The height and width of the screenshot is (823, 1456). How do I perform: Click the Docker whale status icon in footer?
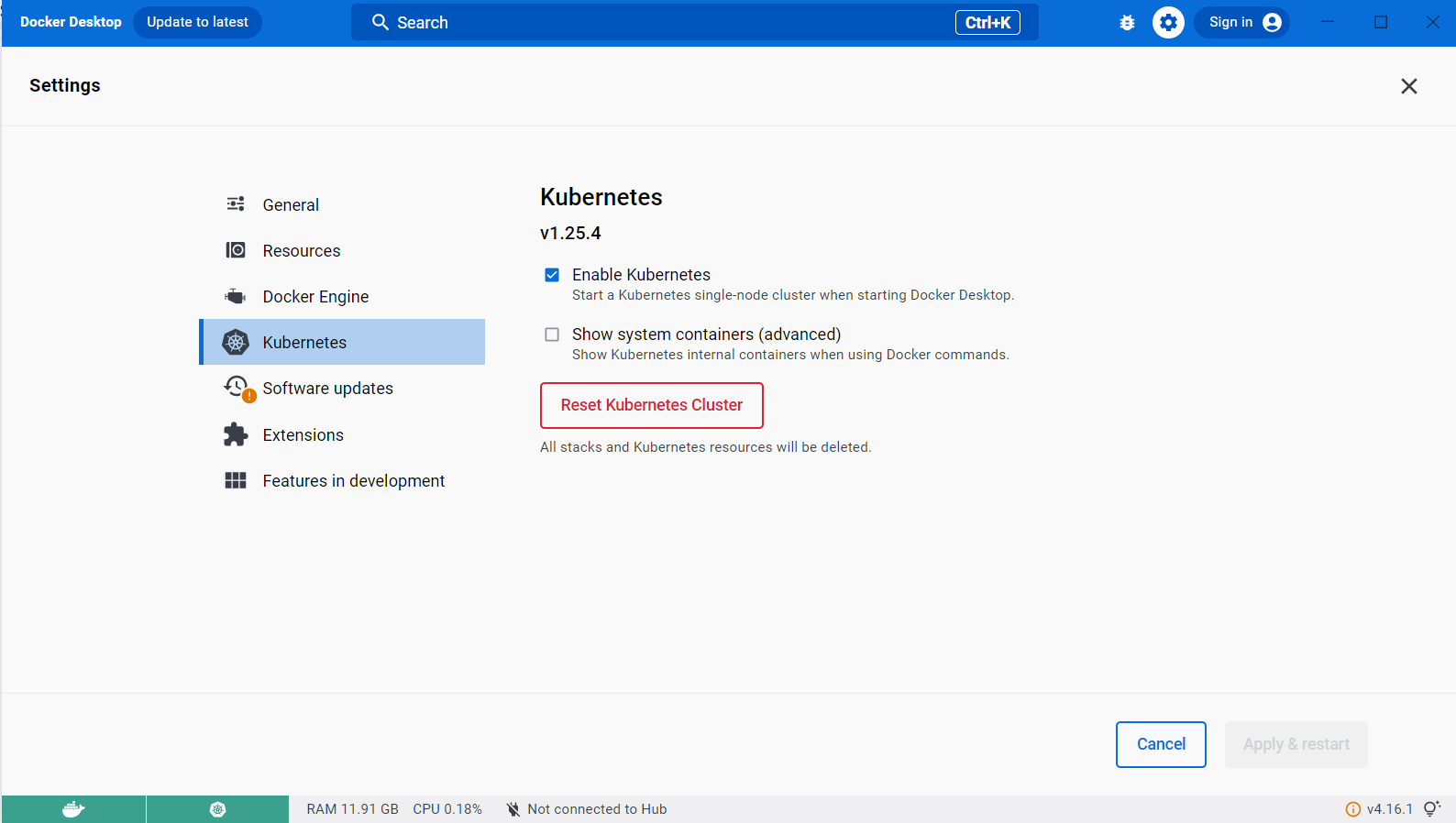coord(73,809)
